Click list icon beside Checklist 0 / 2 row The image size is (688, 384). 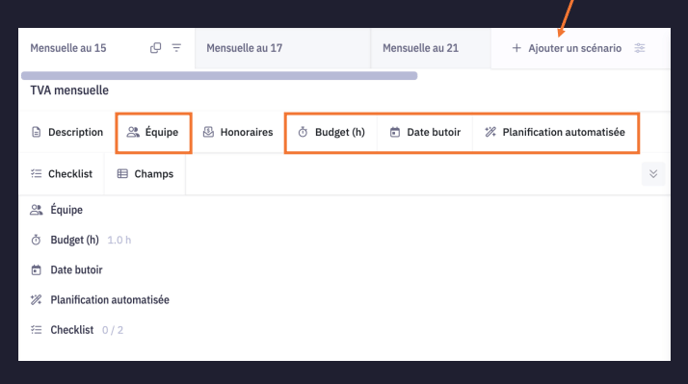pos(36,330)
